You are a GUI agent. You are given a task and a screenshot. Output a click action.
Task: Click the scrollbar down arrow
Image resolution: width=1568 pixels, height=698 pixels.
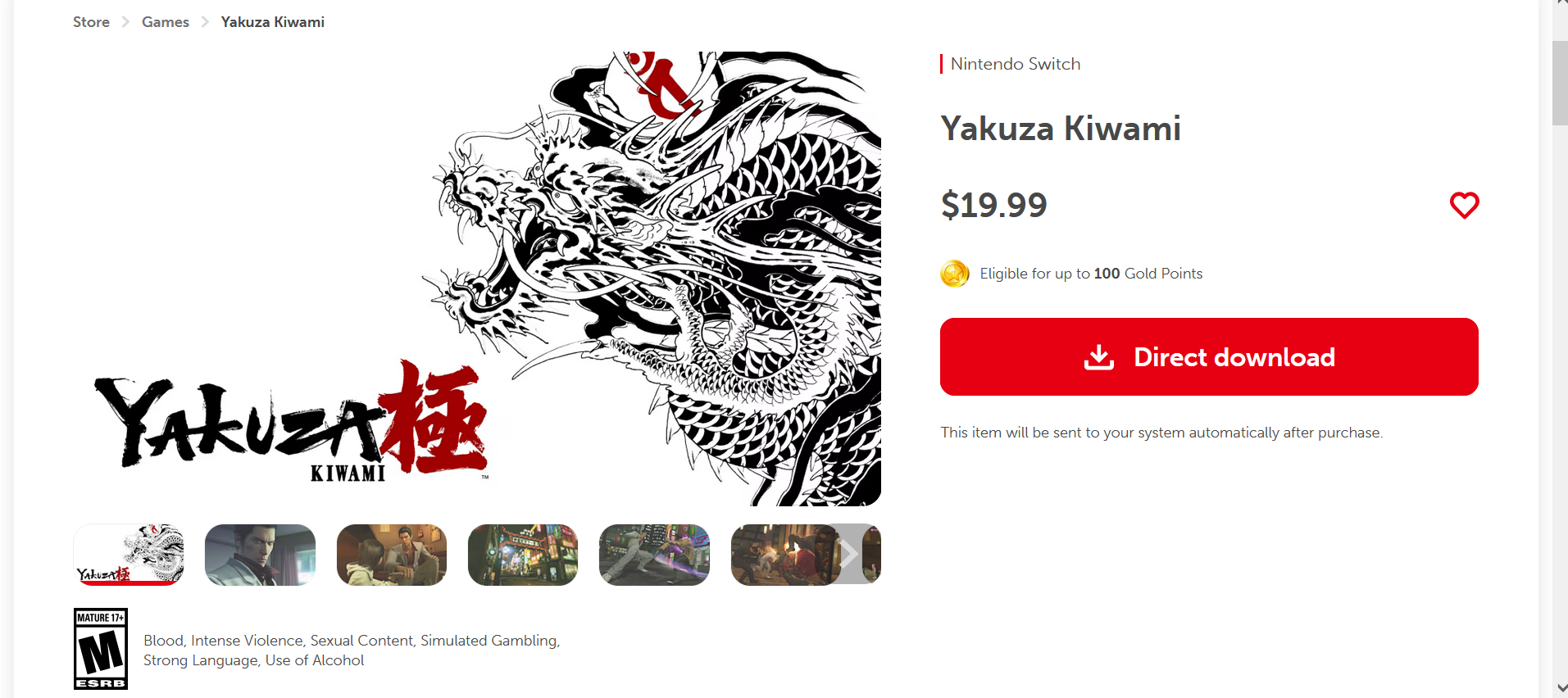point(1560,688)
